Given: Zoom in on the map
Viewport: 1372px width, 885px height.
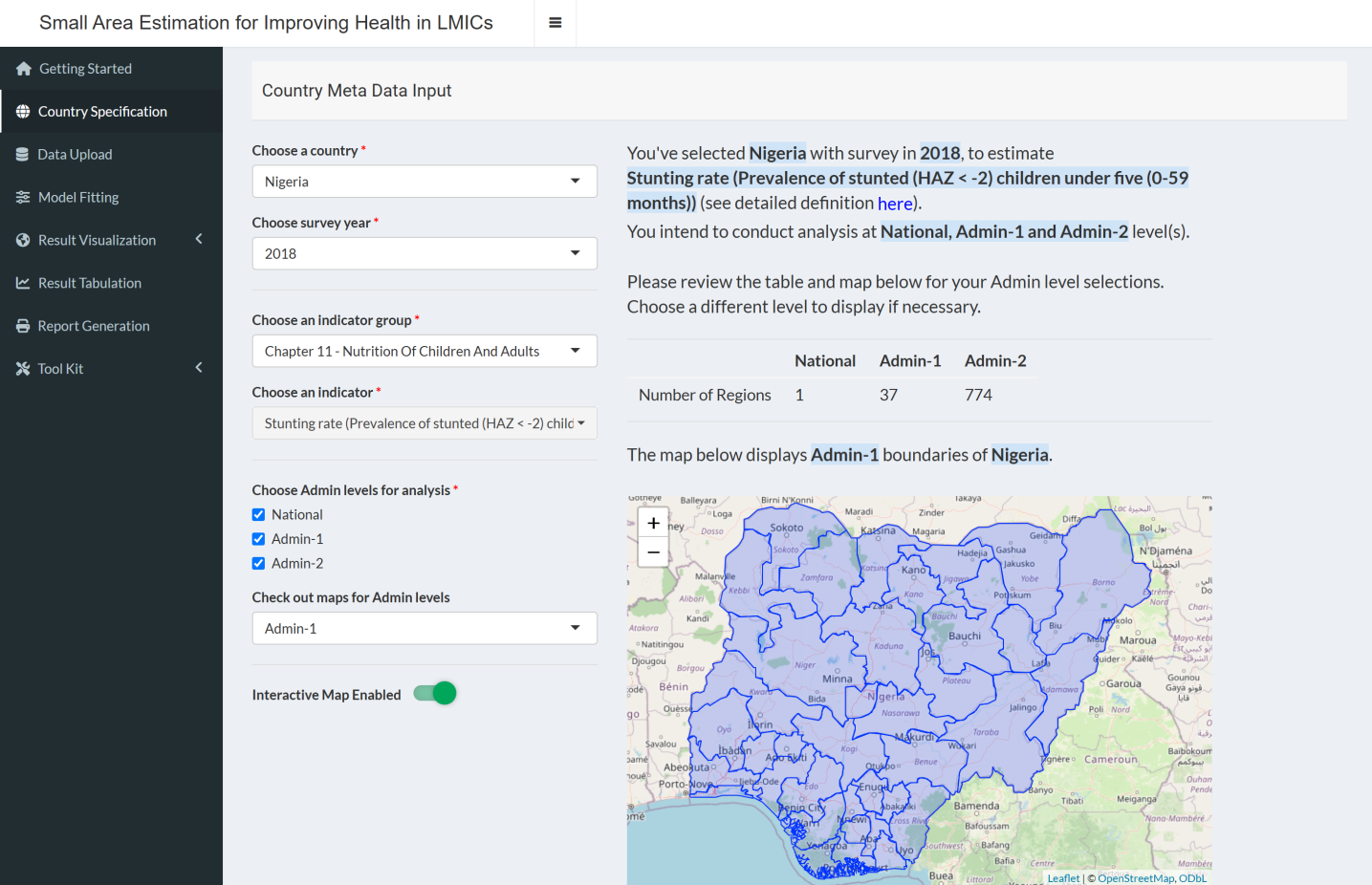Looking at the screenshot, I should [653, 523].
